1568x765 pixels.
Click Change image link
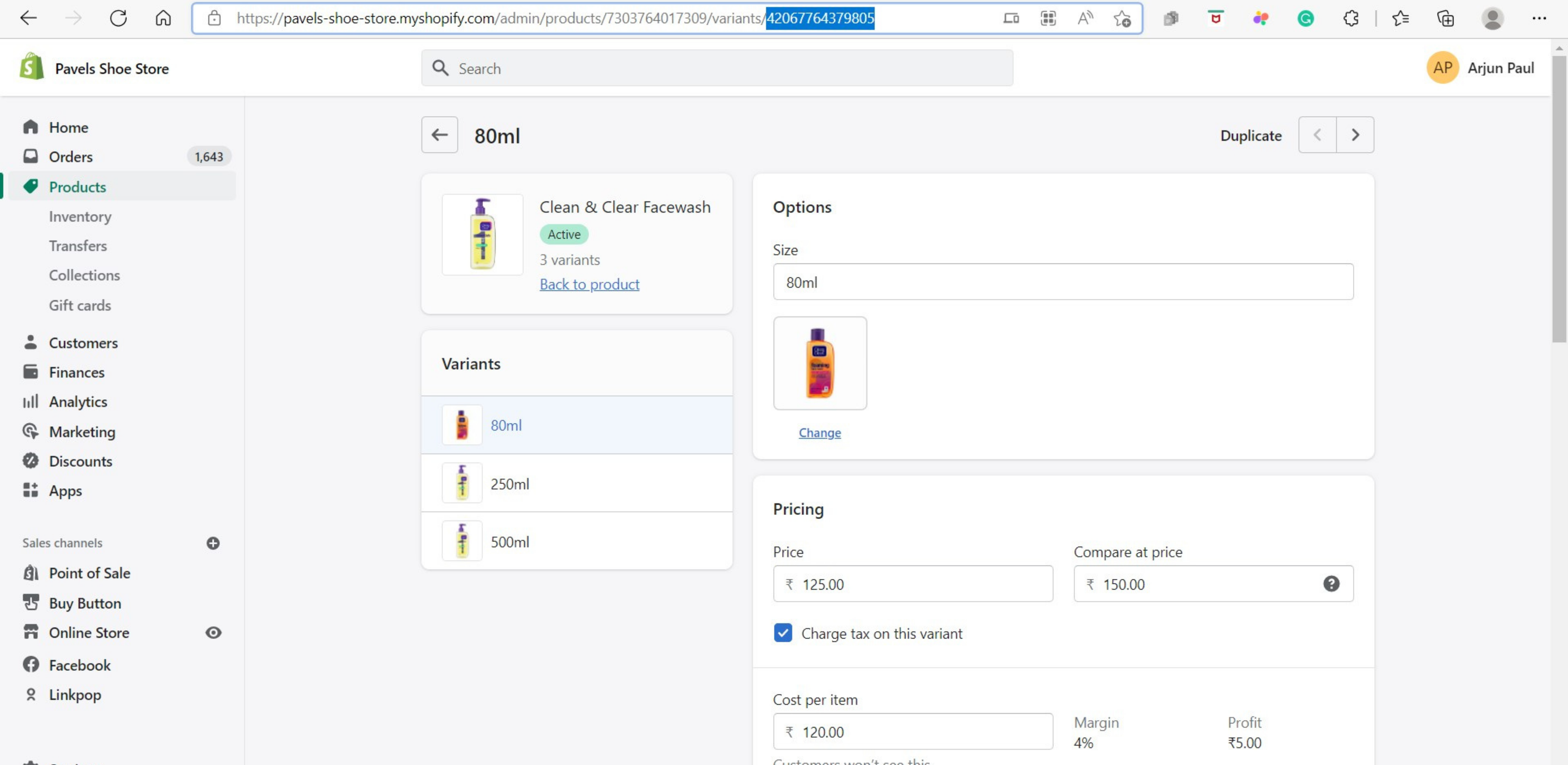[819, 432]
